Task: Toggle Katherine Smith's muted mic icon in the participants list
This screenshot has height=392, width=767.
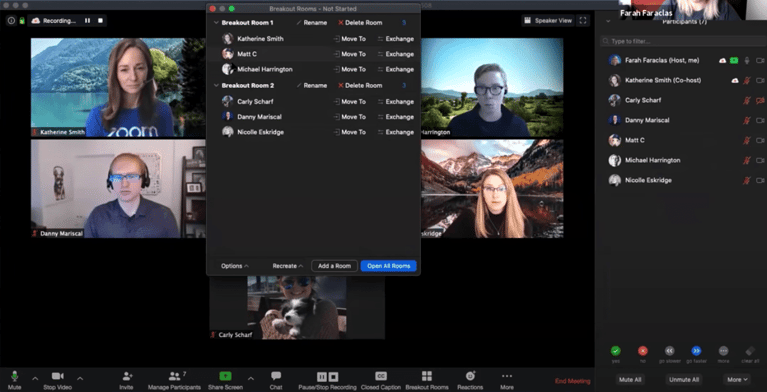Action: click(x=746, y=80)
